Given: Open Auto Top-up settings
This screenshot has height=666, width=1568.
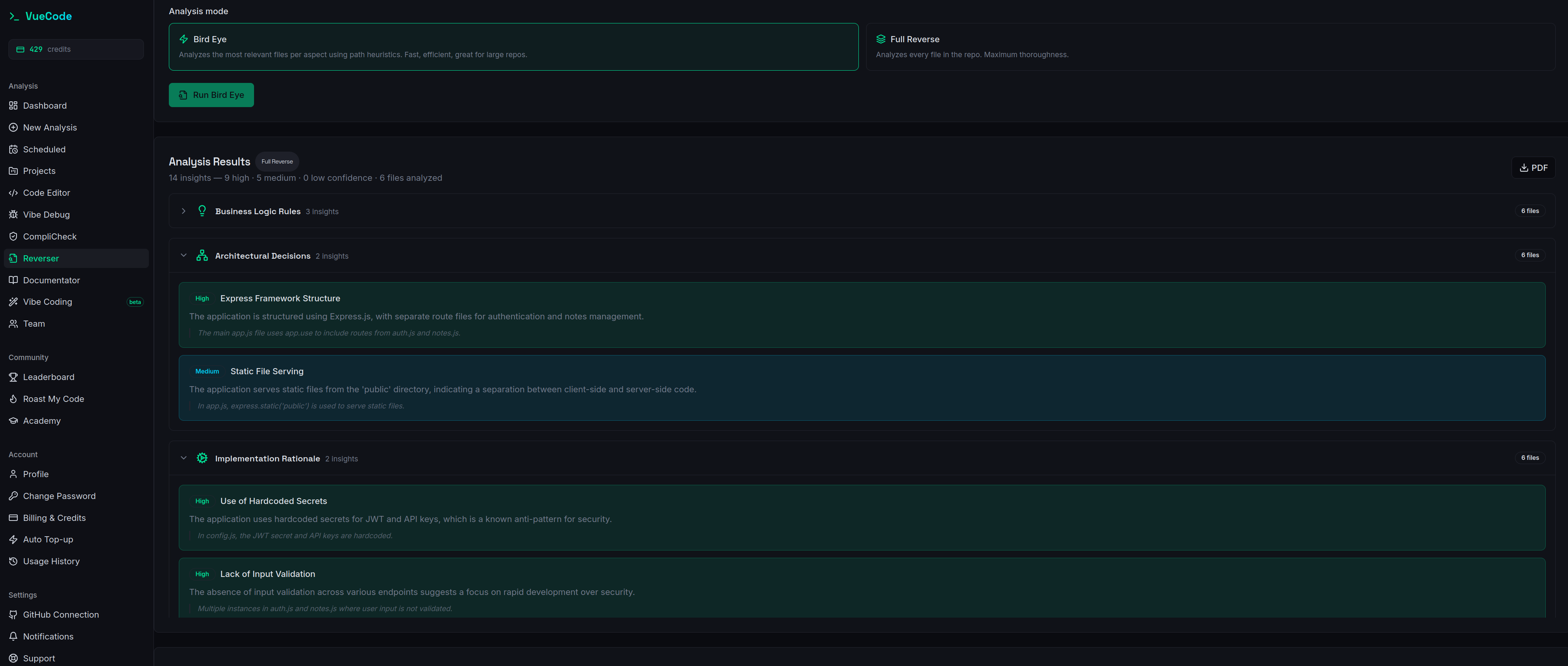Looking at the screenshot, I should pyautogui.click(x=48, y=539).
